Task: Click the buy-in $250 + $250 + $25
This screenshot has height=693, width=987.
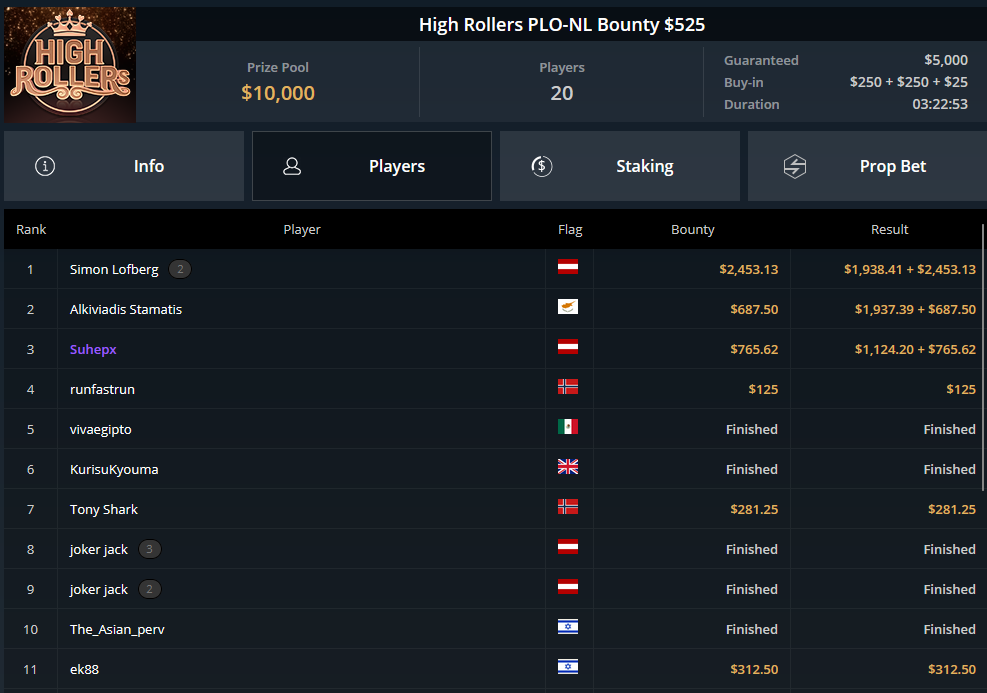Action: (x=908, y=82)
